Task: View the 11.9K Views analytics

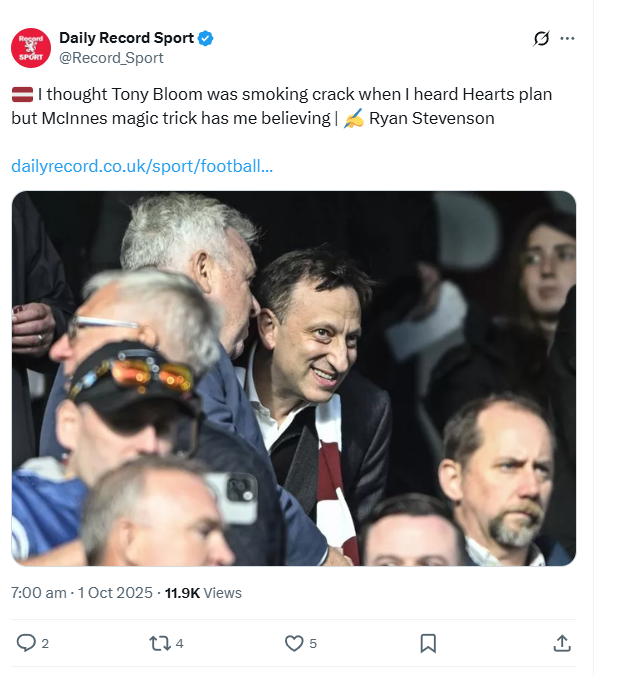Action: [x=204, y=593]
